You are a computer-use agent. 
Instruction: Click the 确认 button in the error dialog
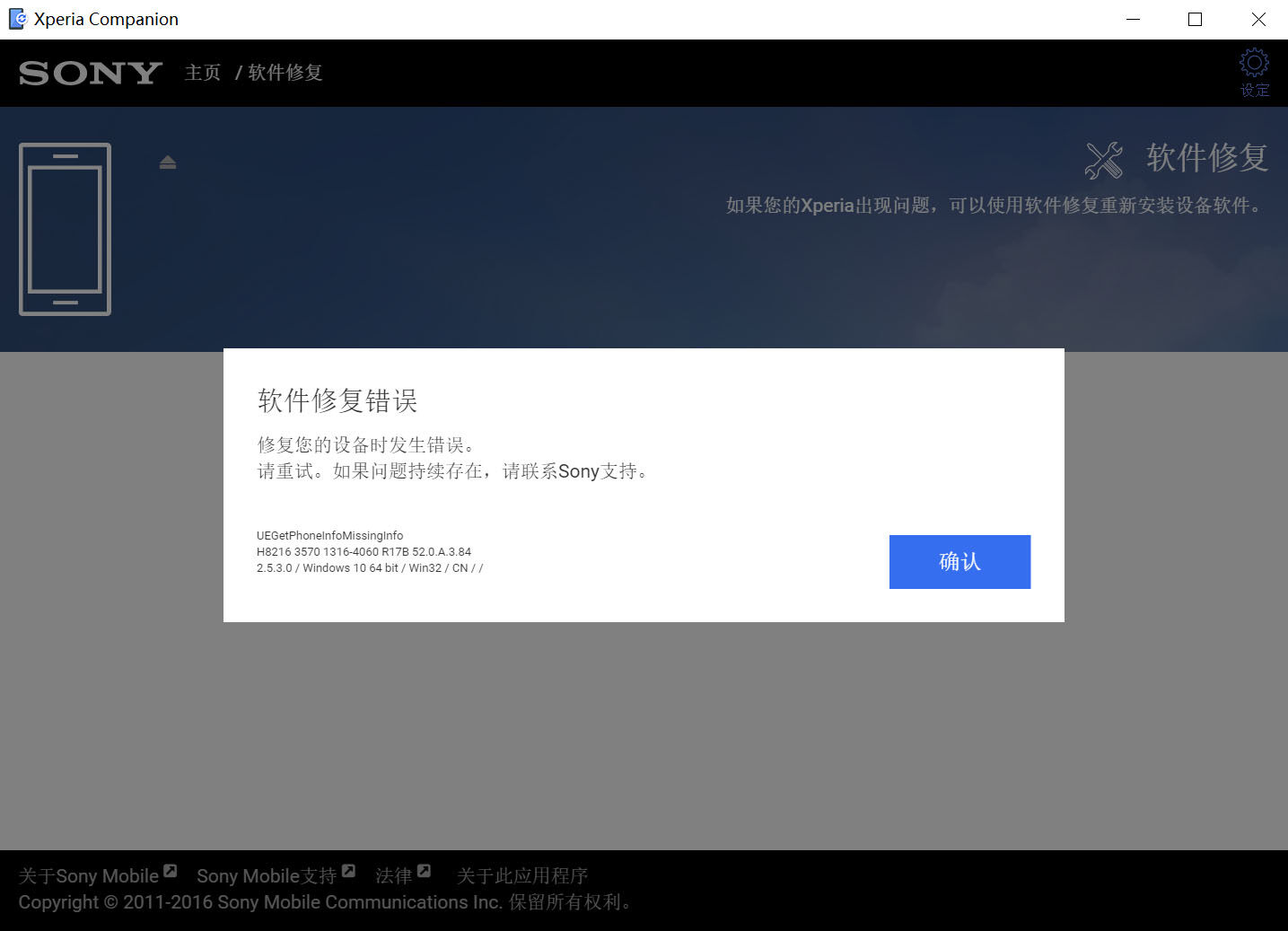click(x=959, y=562)
